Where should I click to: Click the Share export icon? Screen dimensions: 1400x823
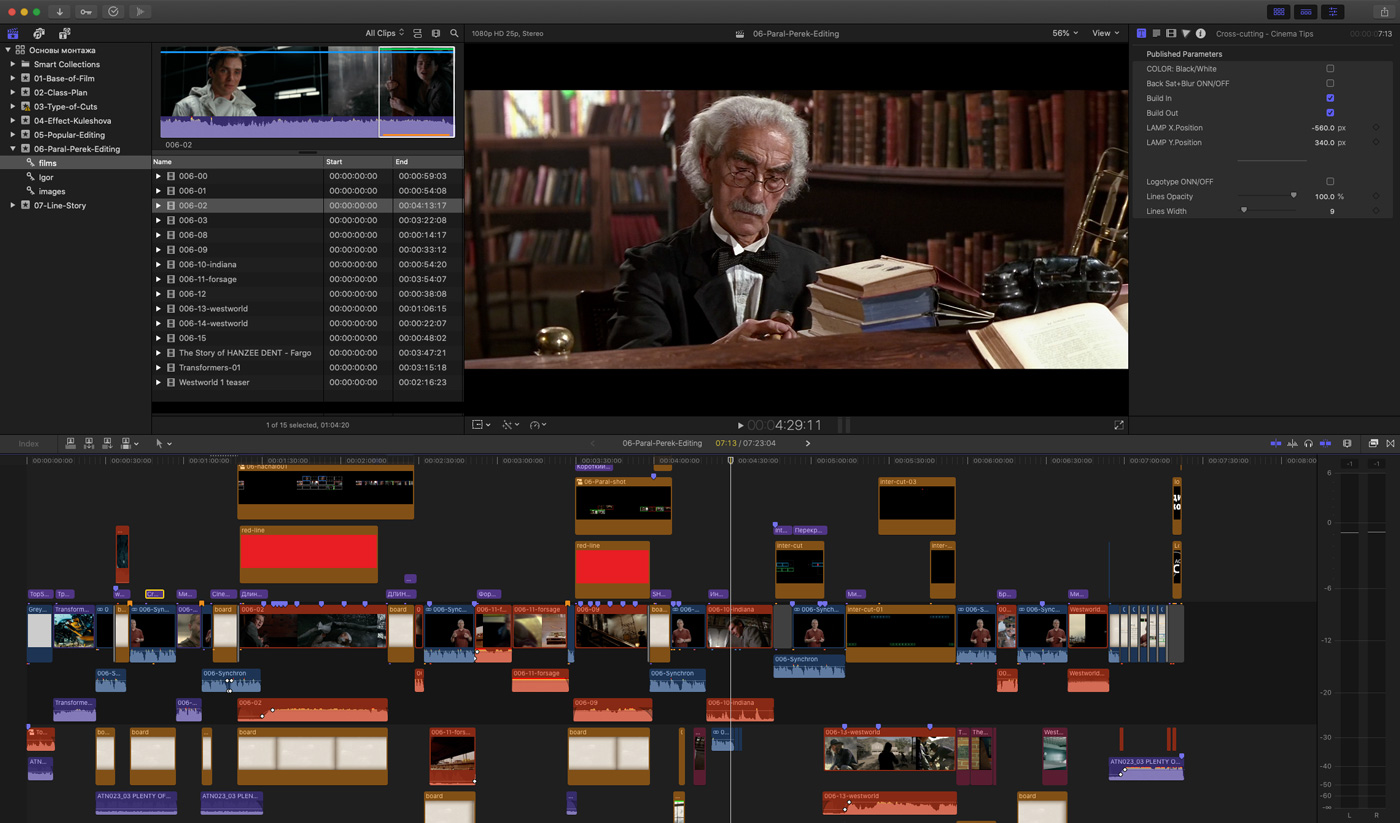[x=1384, y=12]
